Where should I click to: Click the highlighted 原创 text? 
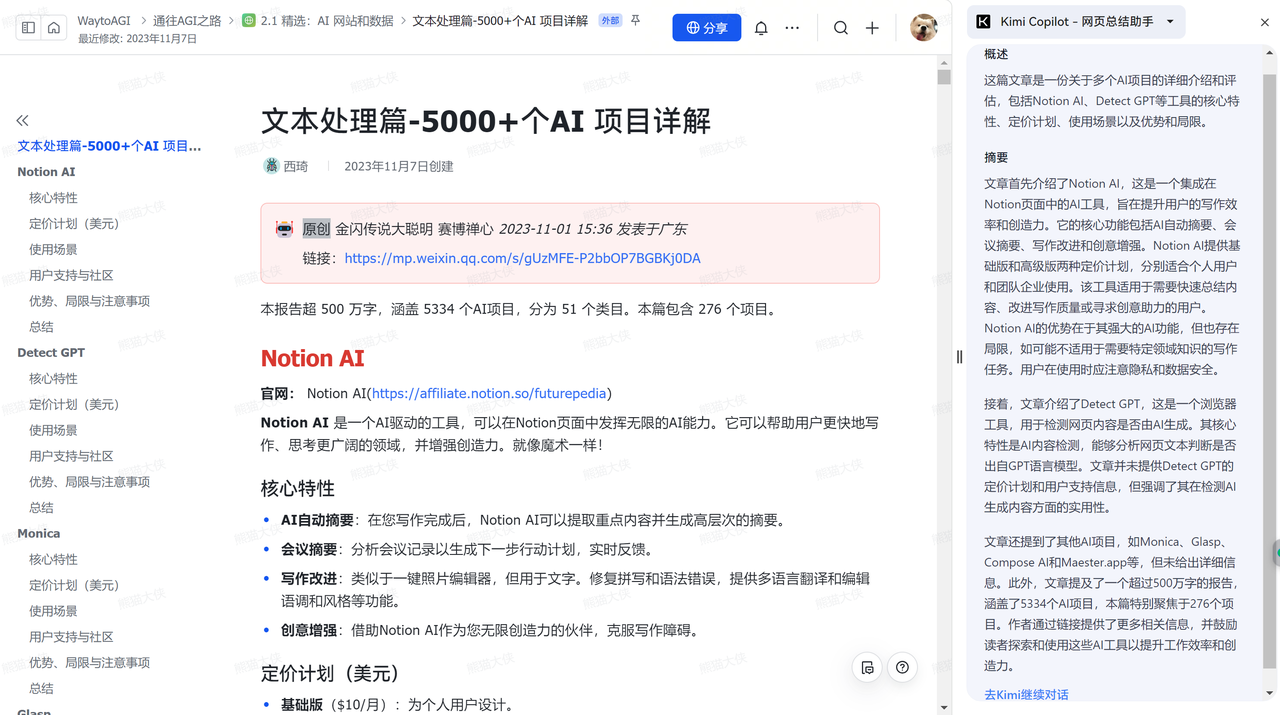point(316,229)
